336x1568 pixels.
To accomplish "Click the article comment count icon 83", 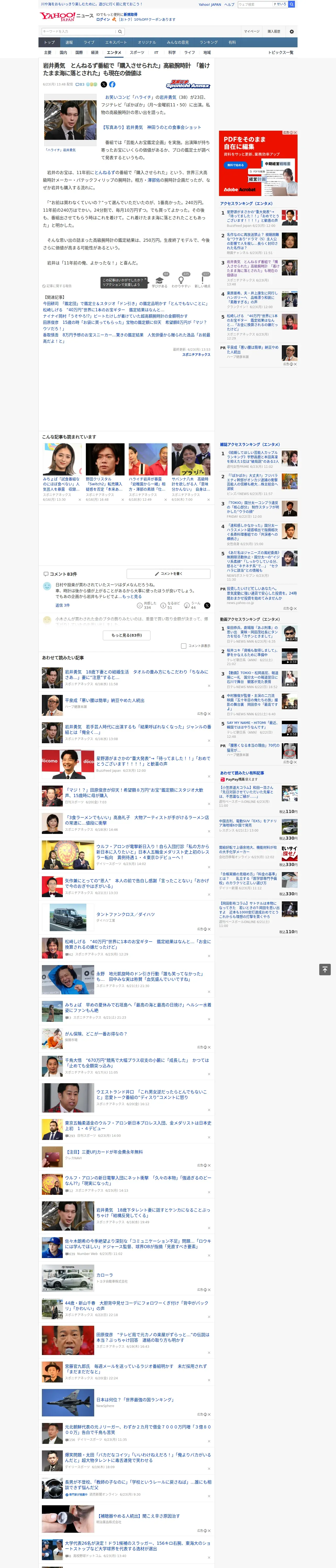I will [x=80, y=85].
